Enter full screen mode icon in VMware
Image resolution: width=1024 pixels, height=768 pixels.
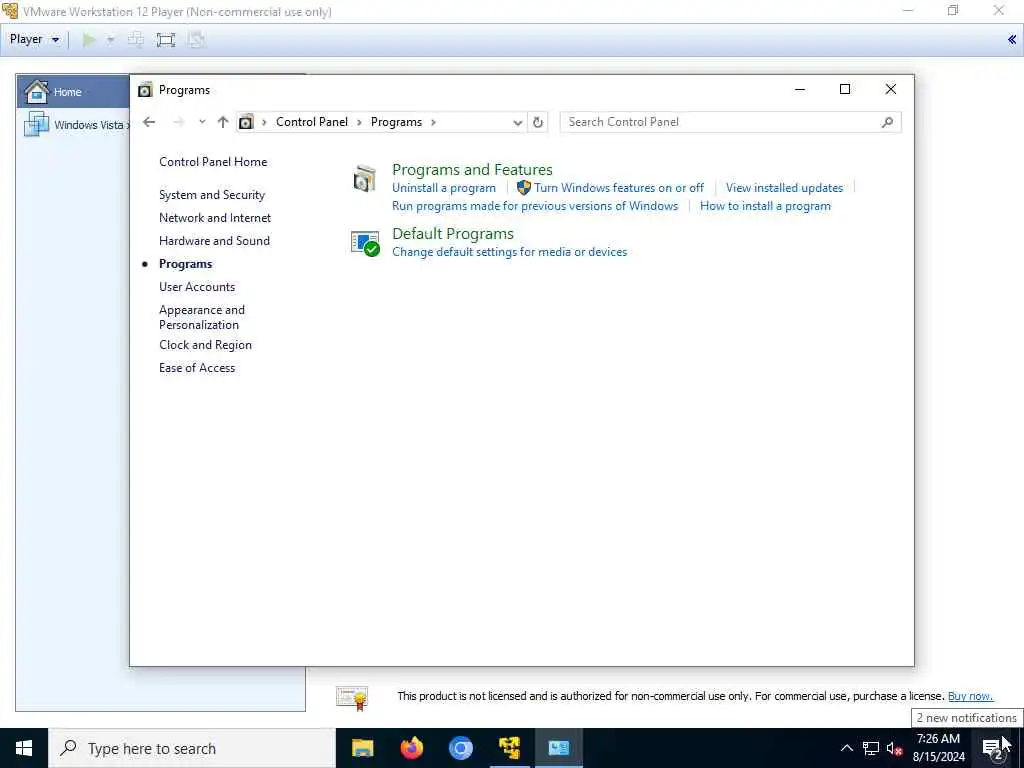tap(166, 40)
